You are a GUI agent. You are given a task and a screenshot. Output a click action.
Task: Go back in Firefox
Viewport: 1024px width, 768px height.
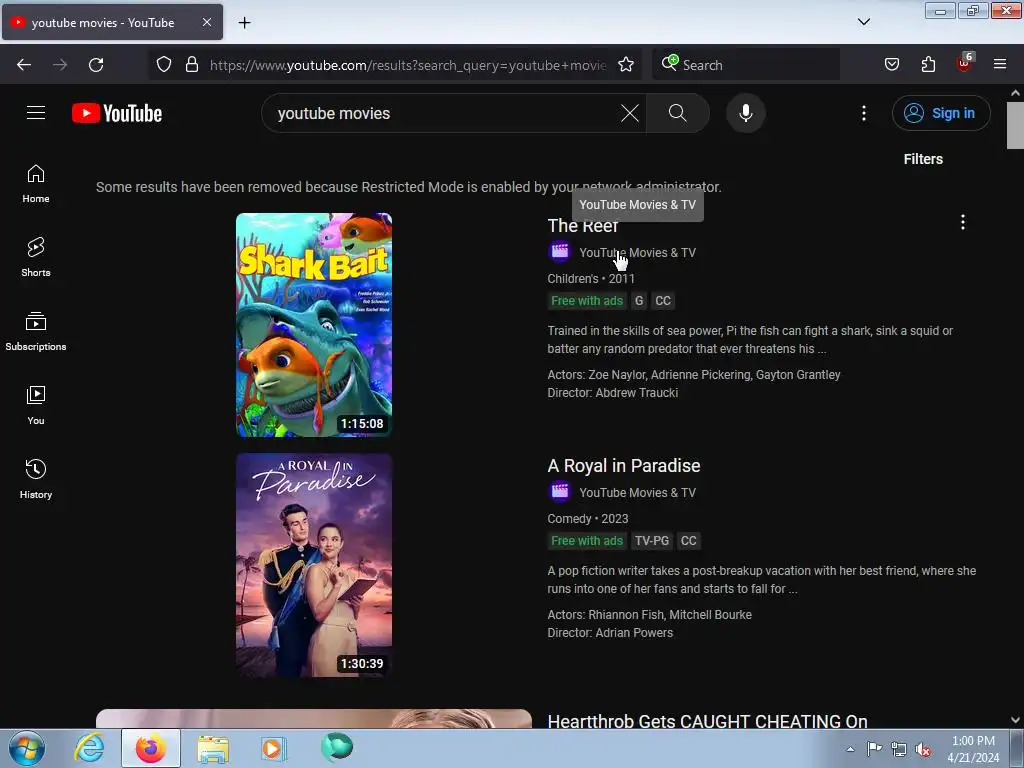(24, 65)
